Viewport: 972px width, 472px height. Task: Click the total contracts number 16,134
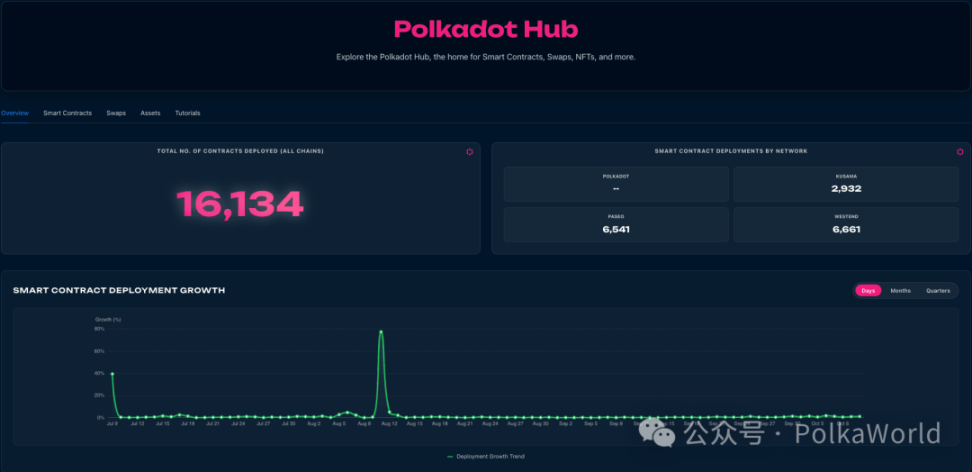click(241, 203)
